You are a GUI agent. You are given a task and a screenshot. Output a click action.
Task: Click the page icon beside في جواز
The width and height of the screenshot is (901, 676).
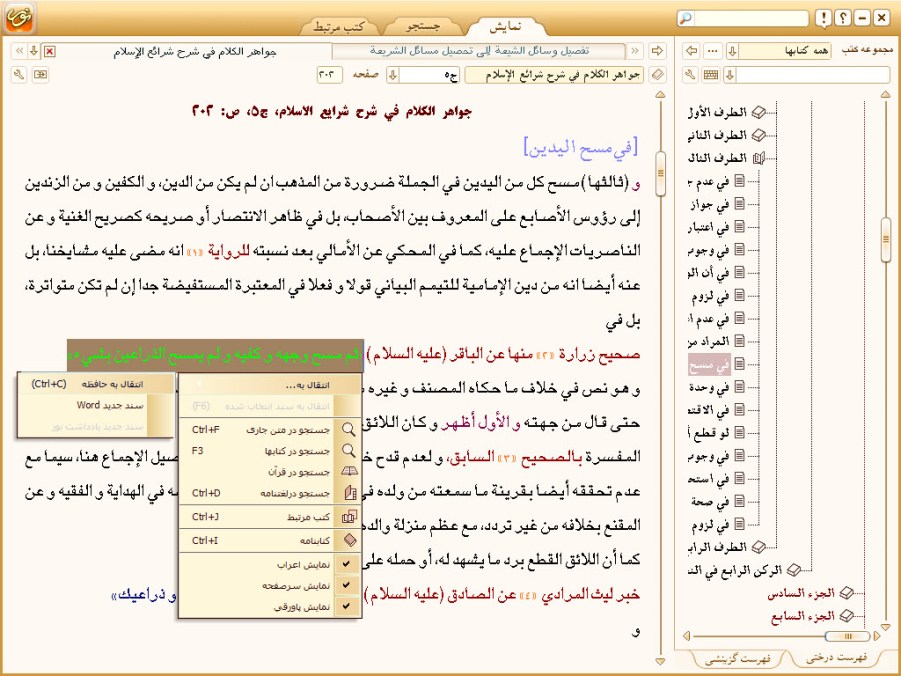pyautogui.click(x=739, y=203)
